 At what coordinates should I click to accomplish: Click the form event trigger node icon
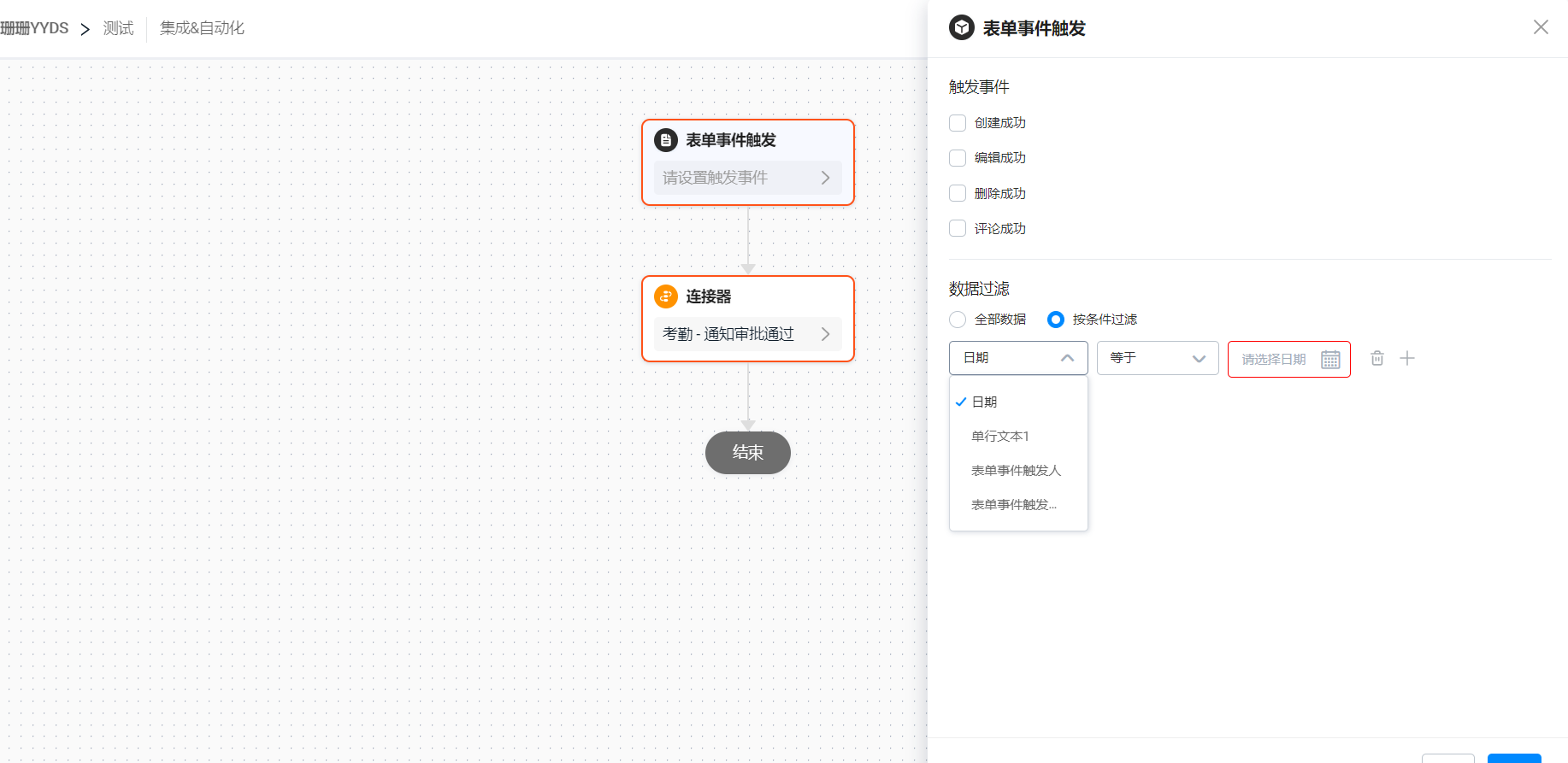point(666,140)
